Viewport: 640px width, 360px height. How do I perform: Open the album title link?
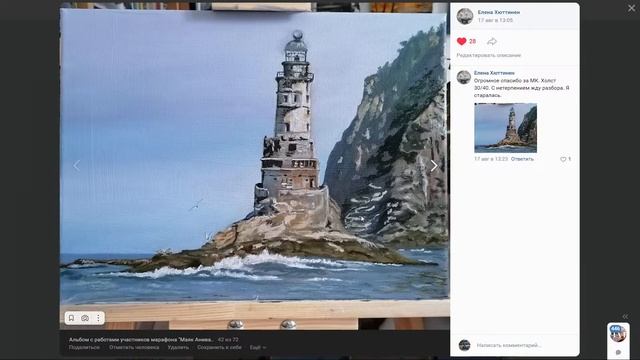[x=141, y=340]
